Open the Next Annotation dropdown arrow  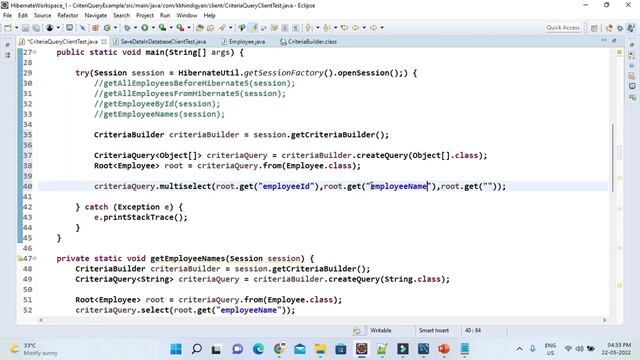tap(318, 28)
